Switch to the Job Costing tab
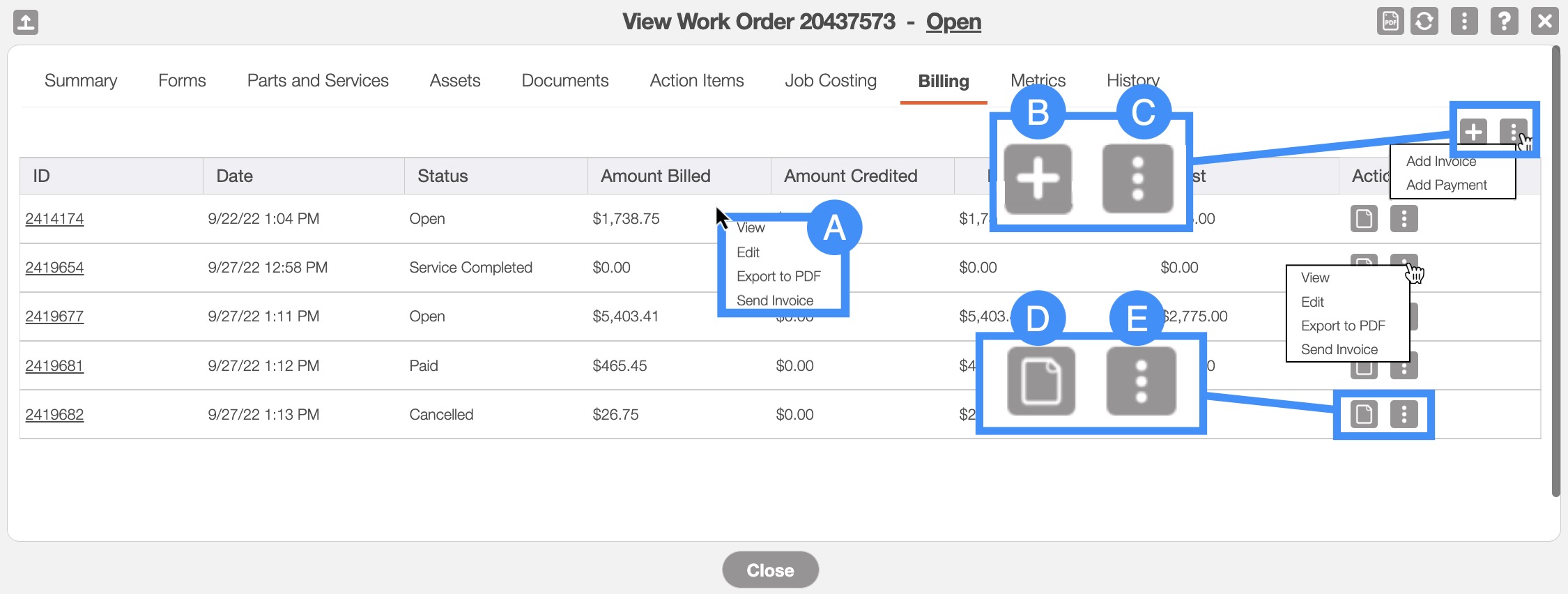This screenshot has width=1568, height=594. coord(830,81)
